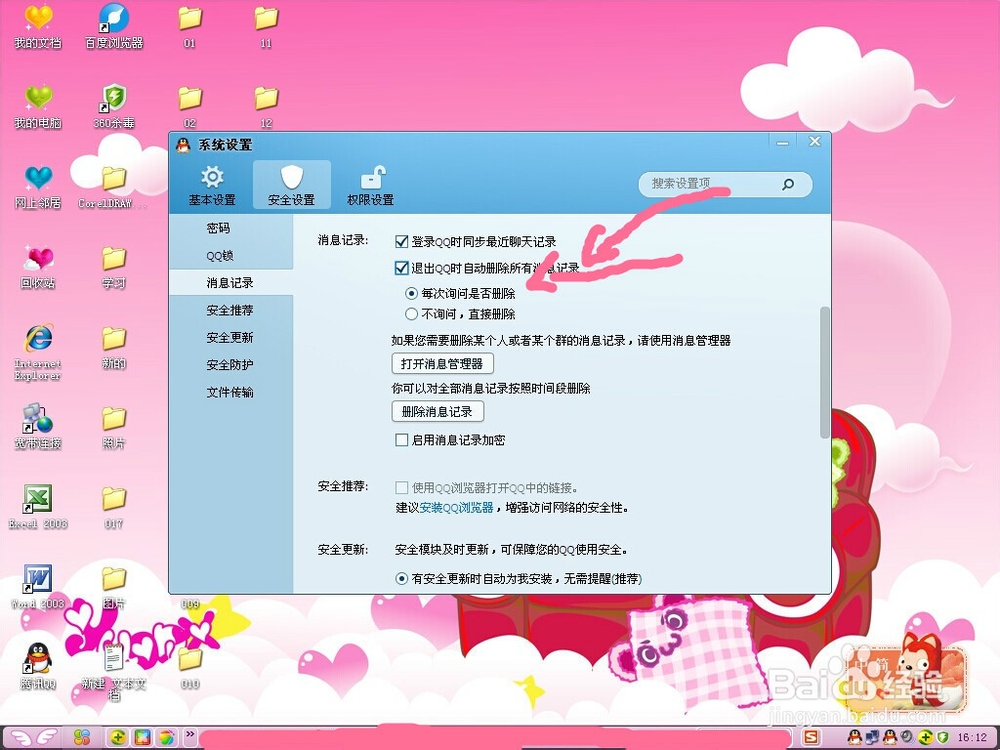This screenshot has width=1000, height=750.
Task: Select radio 不询问，直接删除
Action: click(x=411, y=314)
